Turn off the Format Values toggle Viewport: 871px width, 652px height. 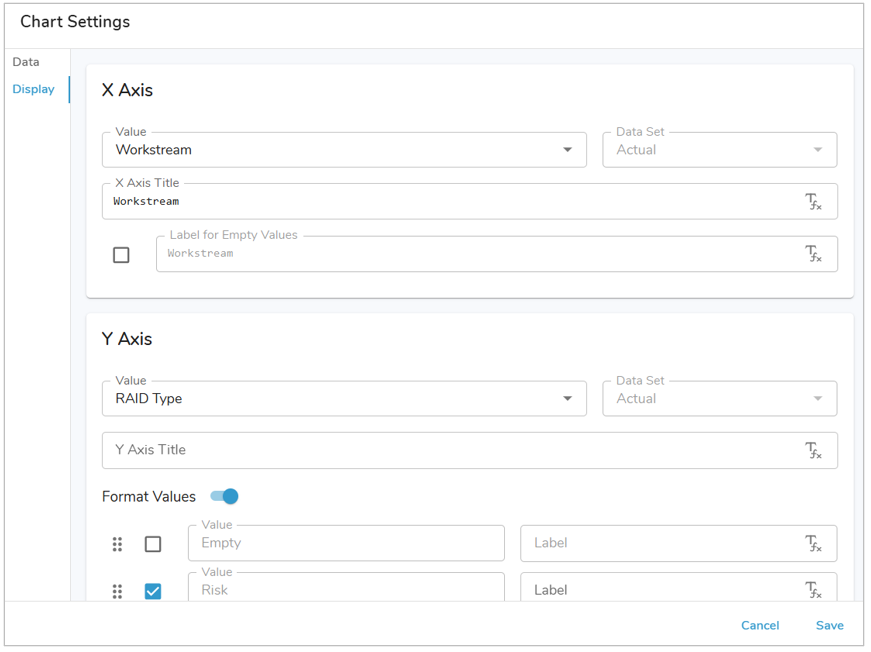tap(225, 496)
